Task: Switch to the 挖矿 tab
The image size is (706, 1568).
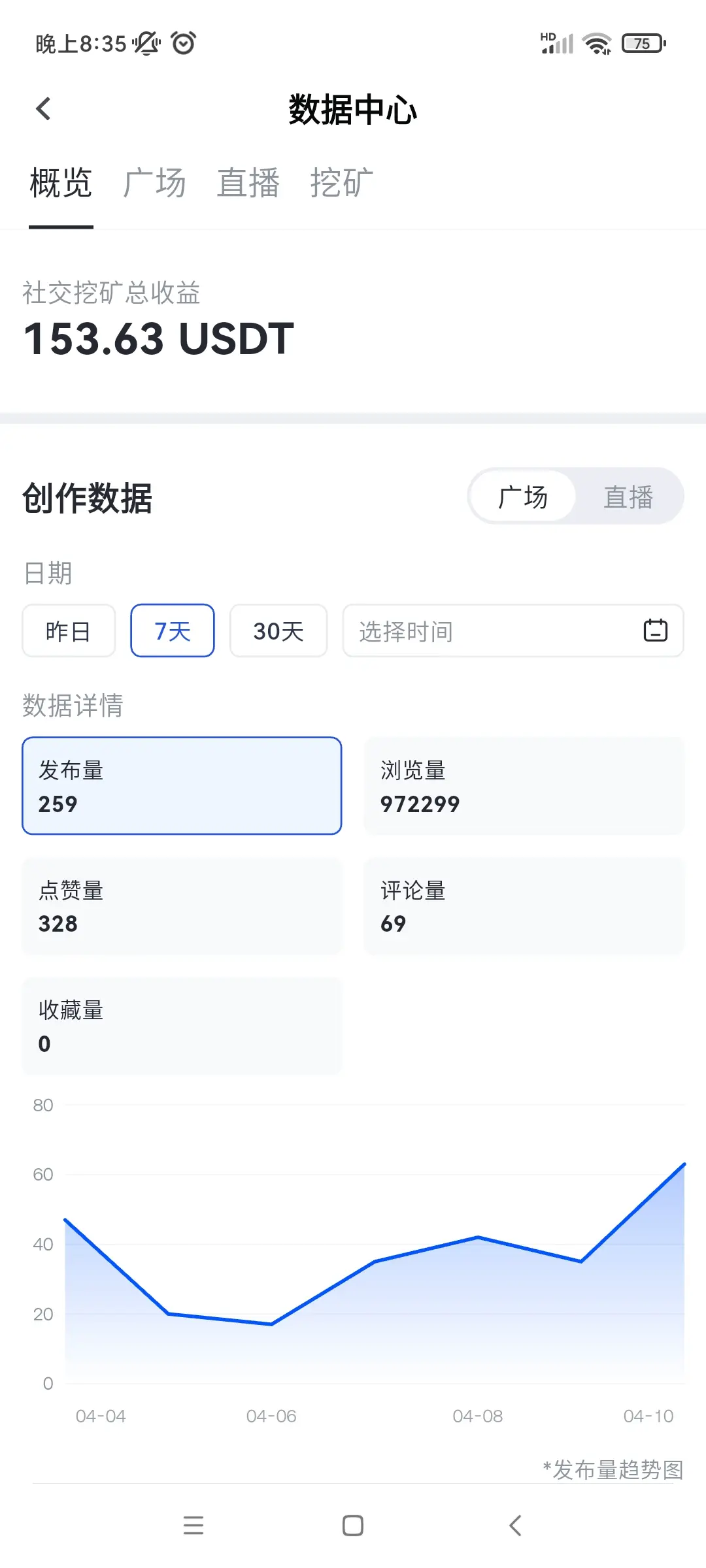Action: click(341, 183)
